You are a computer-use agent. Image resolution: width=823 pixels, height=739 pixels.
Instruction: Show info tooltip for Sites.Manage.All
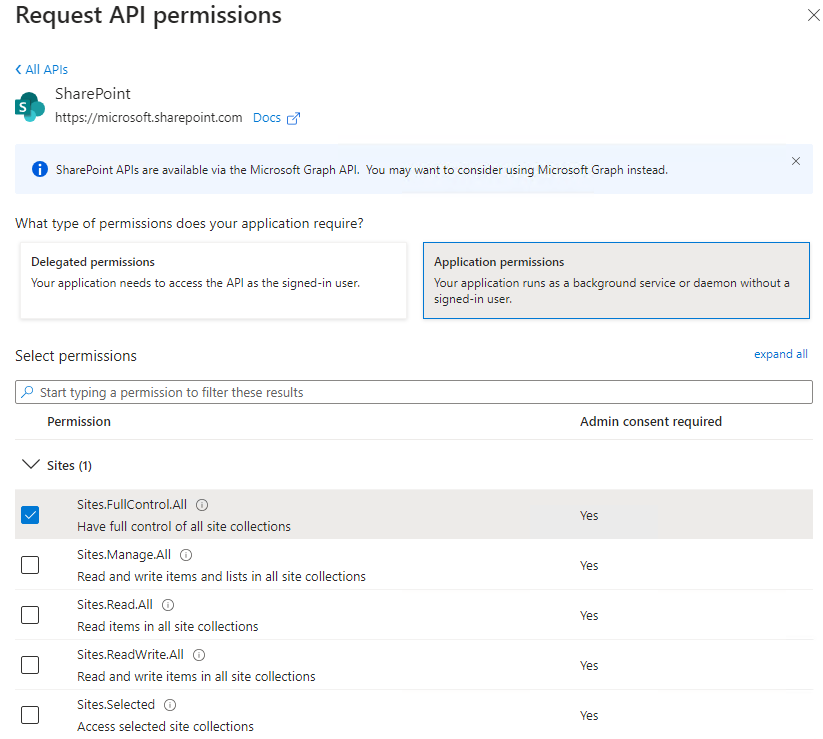click(186, 555)
